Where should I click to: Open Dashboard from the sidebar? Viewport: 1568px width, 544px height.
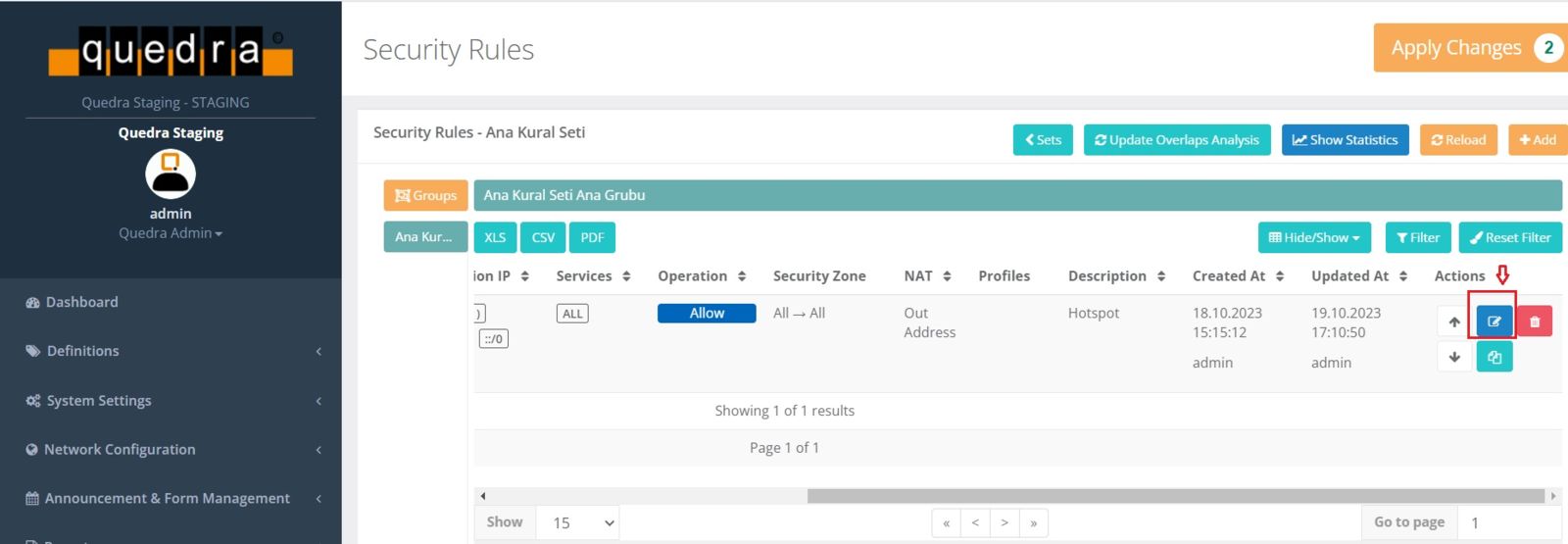(81, 302)
